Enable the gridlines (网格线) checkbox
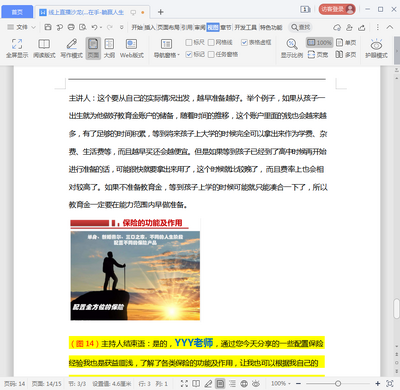Image resolution: width=400 pixels, height=390 pixels. pyautogui.click(x=211, y=42)
